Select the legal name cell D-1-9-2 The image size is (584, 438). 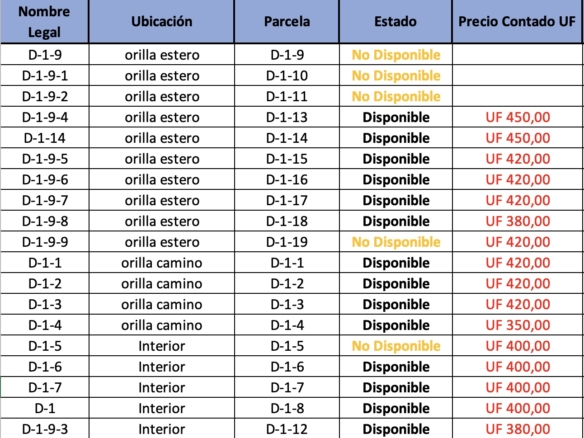[44, 96]
